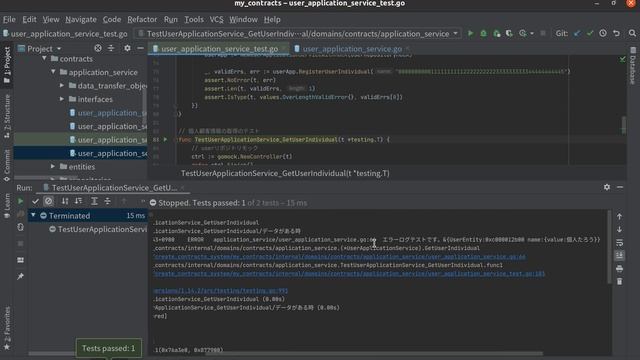Open the Navigate menu
The height and width of the screenshot is (360, 640).
[x=81, y=19]
